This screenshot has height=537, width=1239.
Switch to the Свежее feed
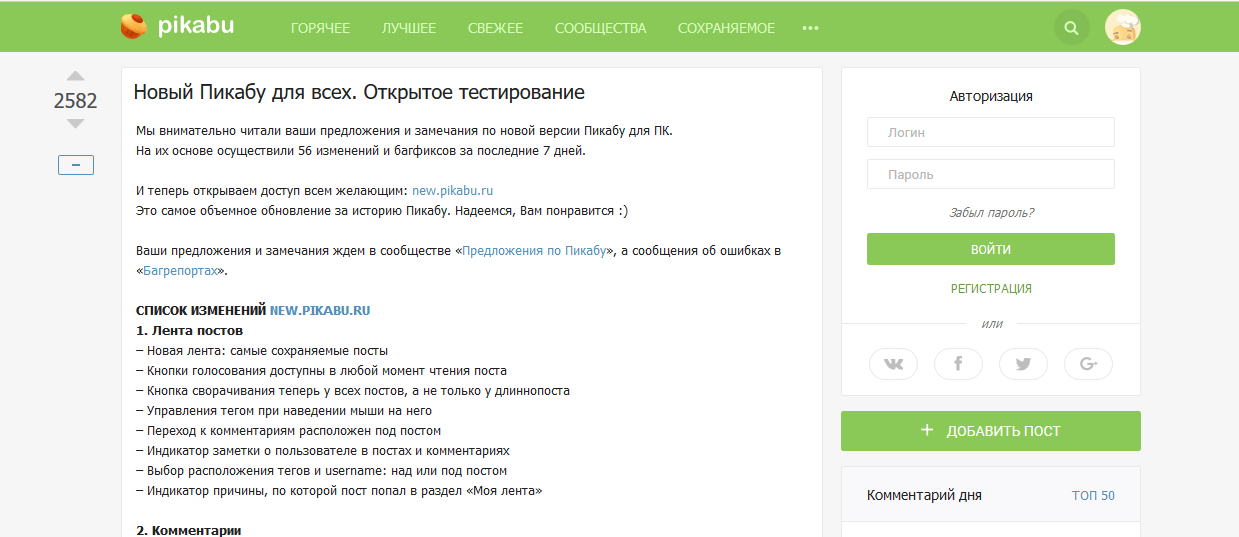tap(495, 28)
